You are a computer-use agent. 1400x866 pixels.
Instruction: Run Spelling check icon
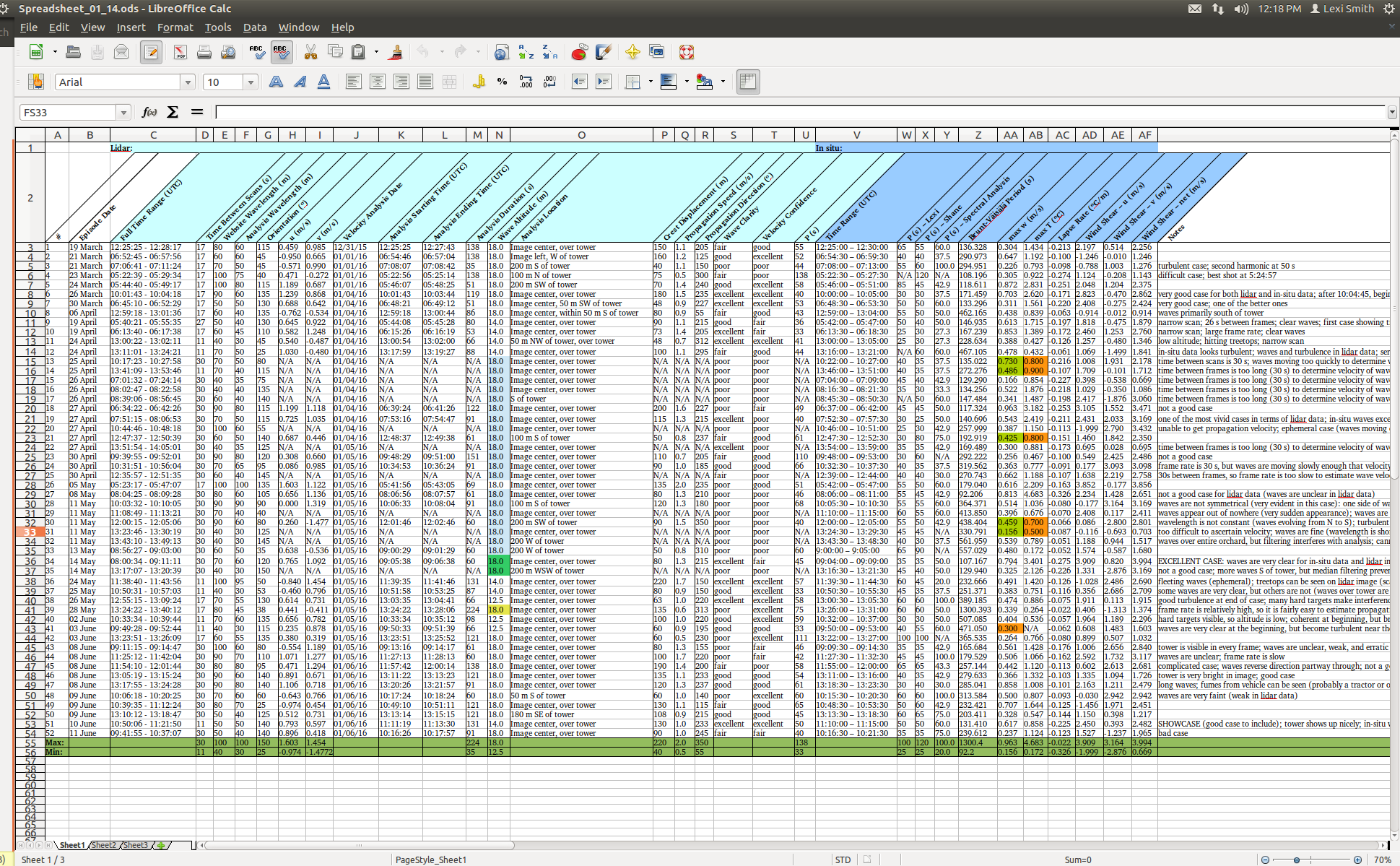(x=256, y=52)
